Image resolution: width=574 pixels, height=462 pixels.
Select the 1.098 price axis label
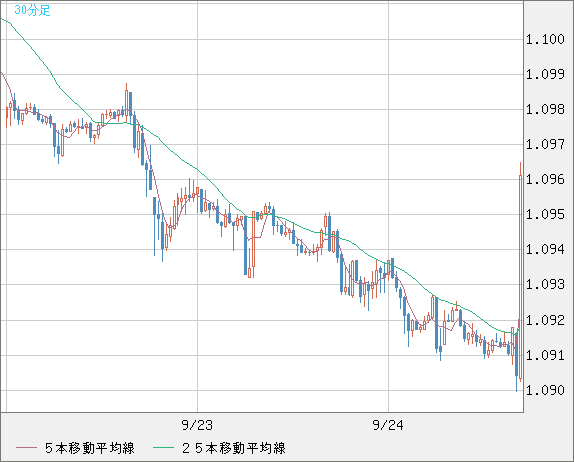545,109
